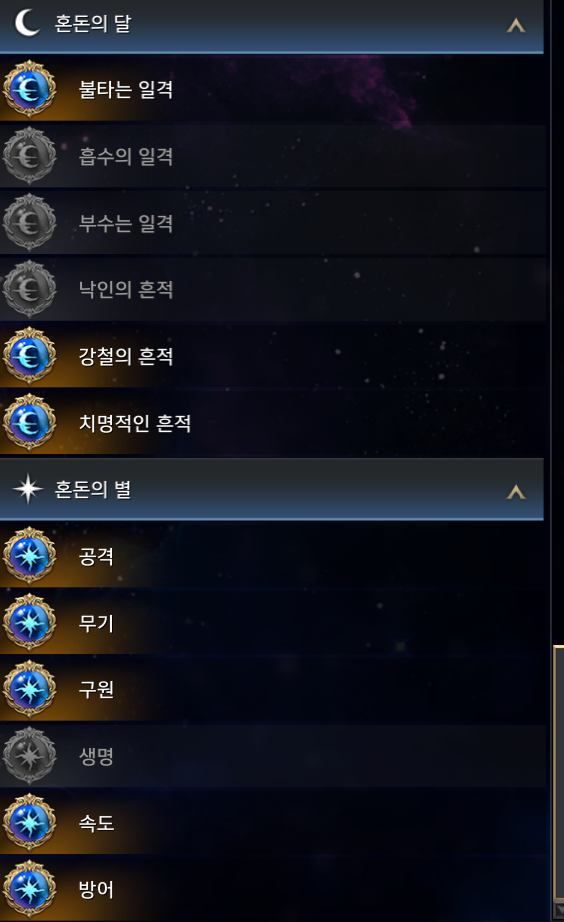Click the 강철의 흔적 blue moon icon
The height and width of the screenshot is (922, 564).
29,356
